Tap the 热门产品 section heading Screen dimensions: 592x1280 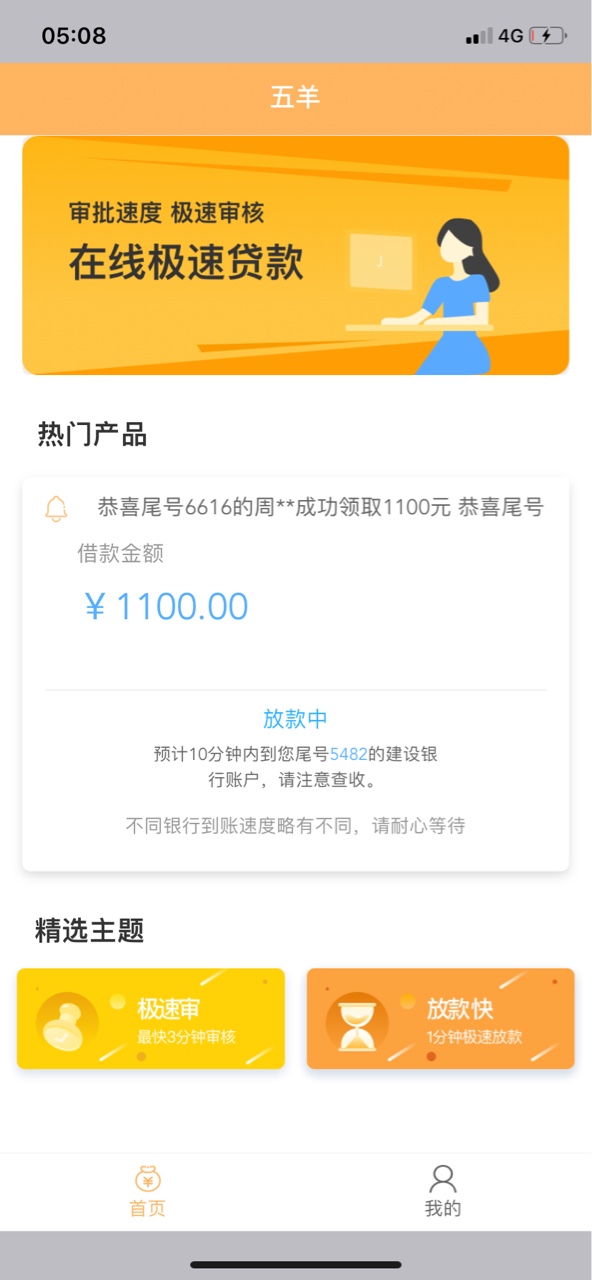point(92,435)
